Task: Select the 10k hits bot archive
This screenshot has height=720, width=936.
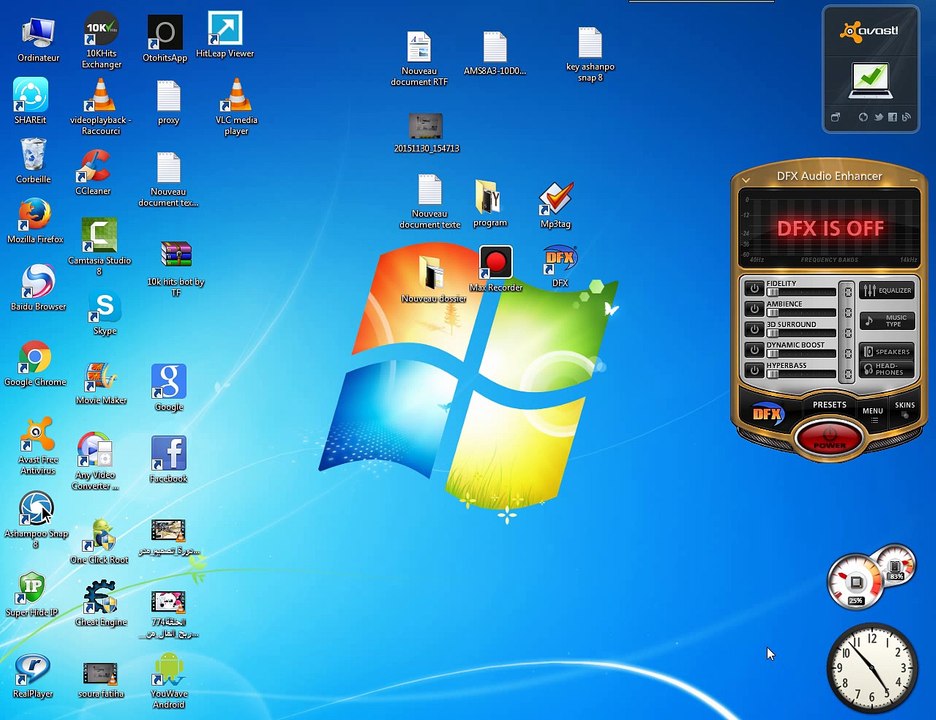Action: [176, 269]
